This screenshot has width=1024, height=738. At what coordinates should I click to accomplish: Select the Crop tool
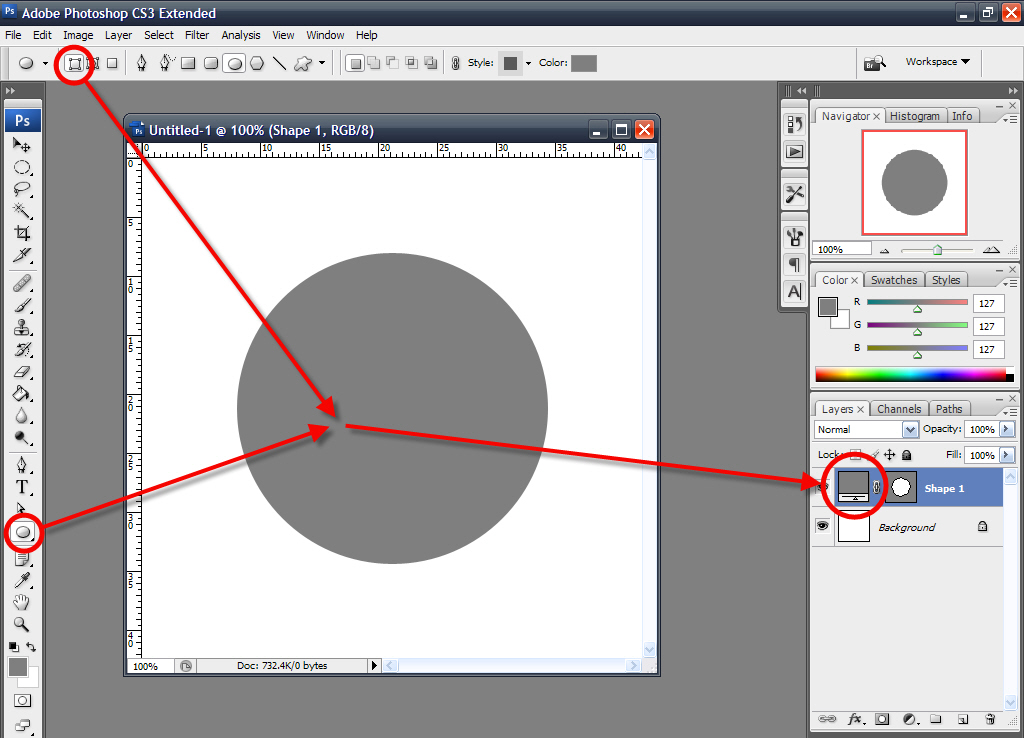21,232
